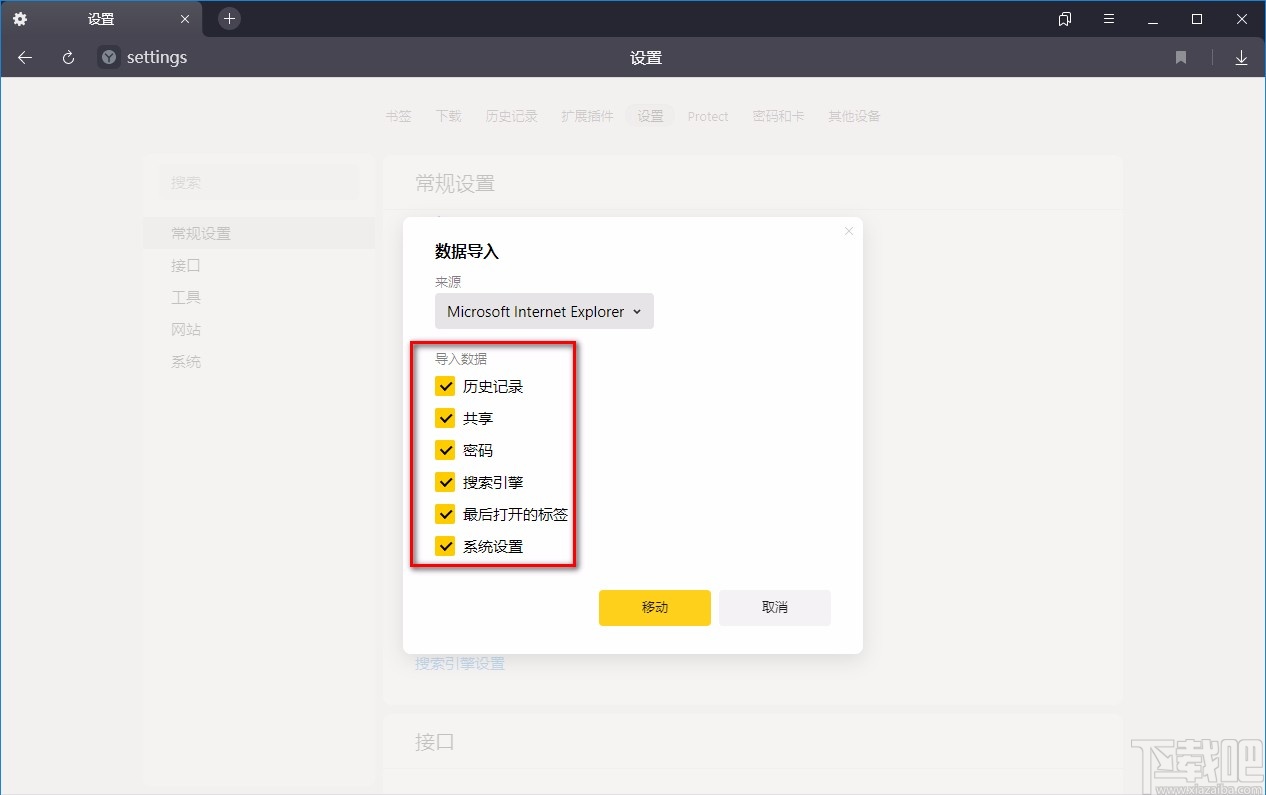Open the browser hamburger menu

1108,18
